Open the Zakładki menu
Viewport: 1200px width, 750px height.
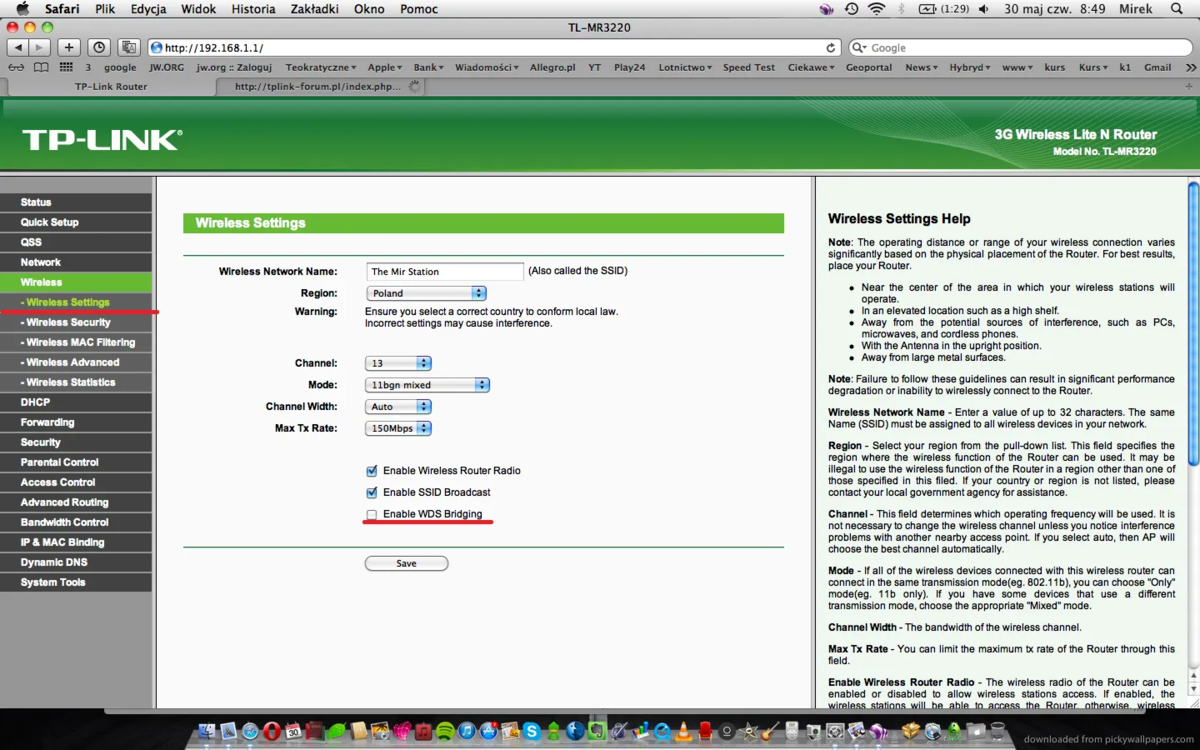[314, 9]
